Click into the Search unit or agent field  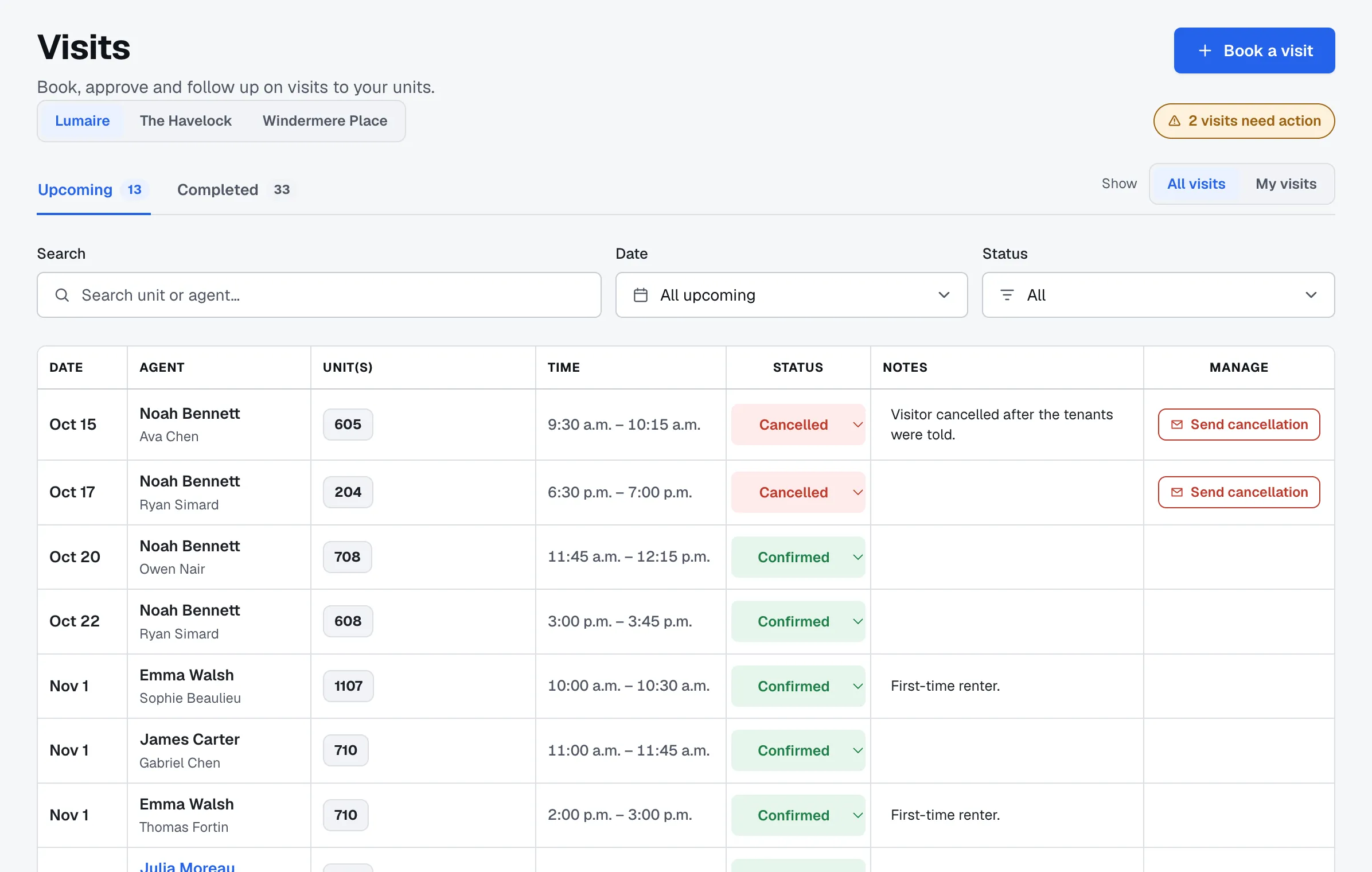[x=319, y=295]
